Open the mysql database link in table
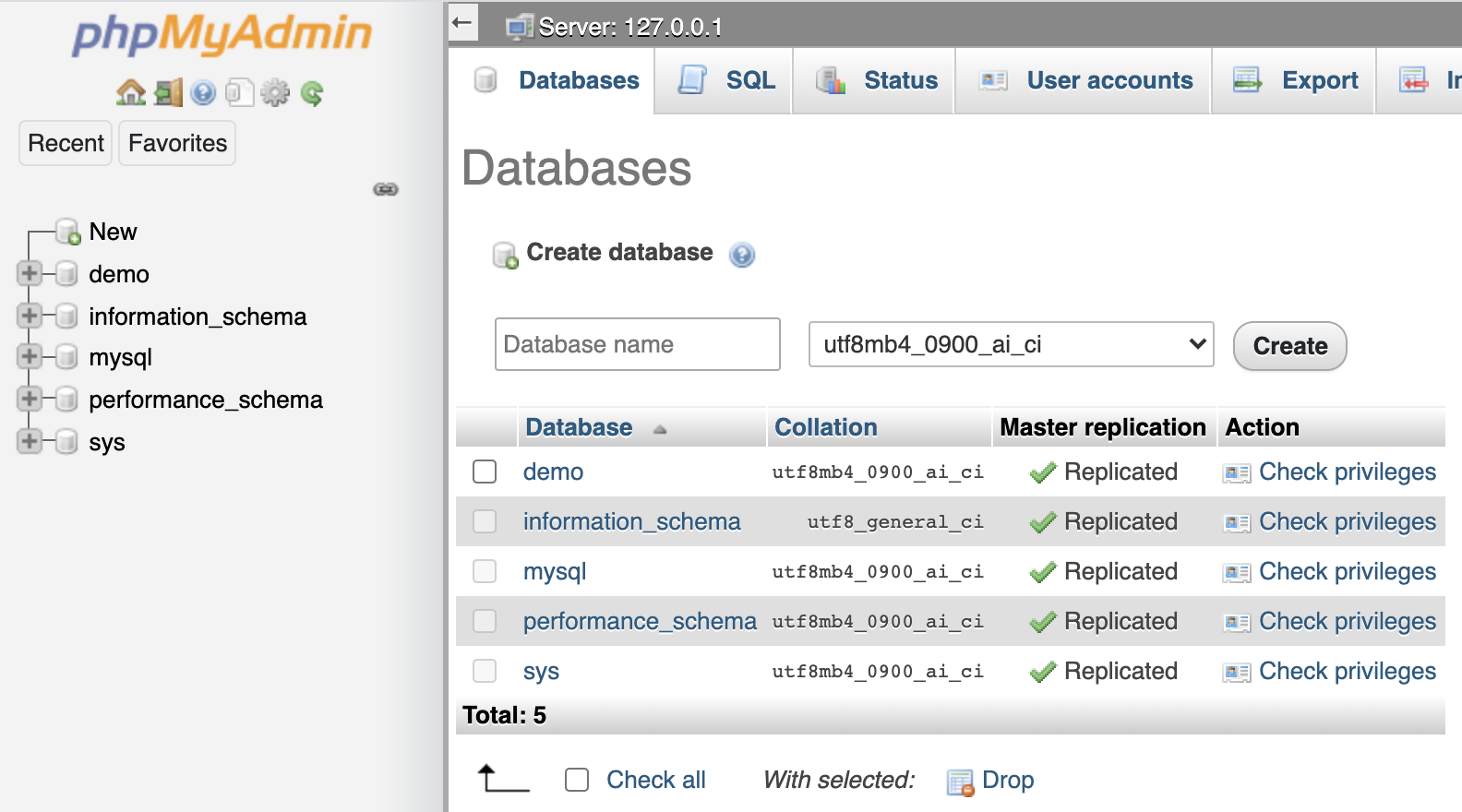 tap(555, 572)
